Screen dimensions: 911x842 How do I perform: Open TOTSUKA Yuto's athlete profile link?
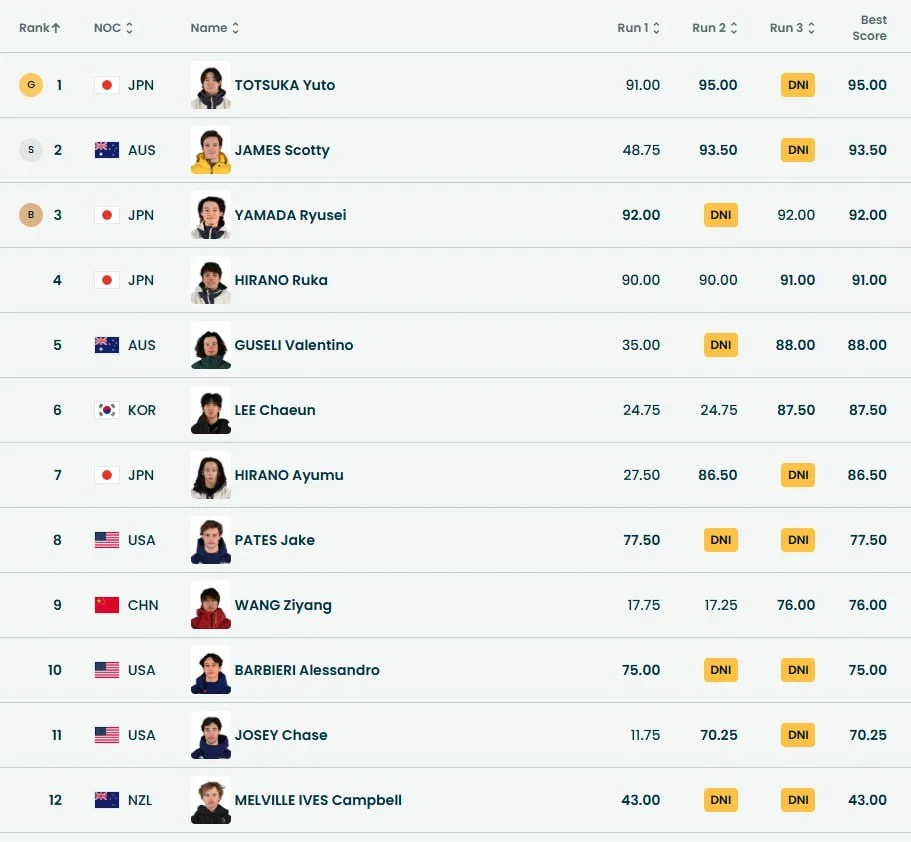[285, 85]
